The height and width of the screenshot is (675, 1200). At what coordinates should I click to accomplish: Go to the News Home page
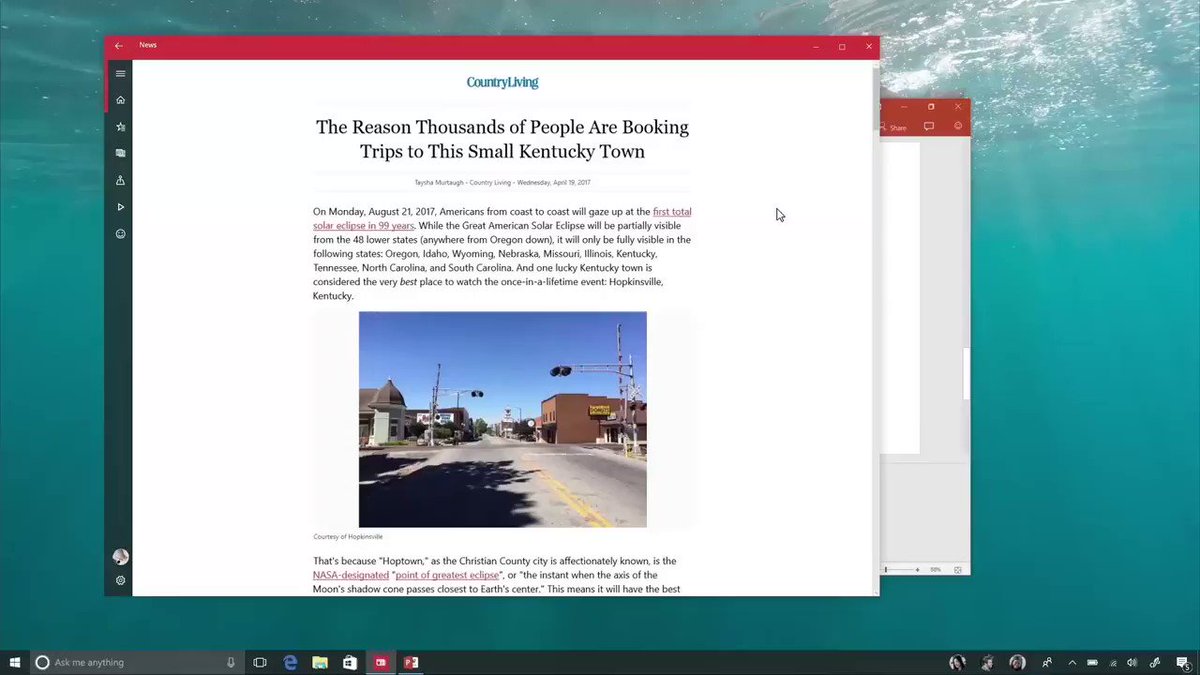[x=120, y=100]
